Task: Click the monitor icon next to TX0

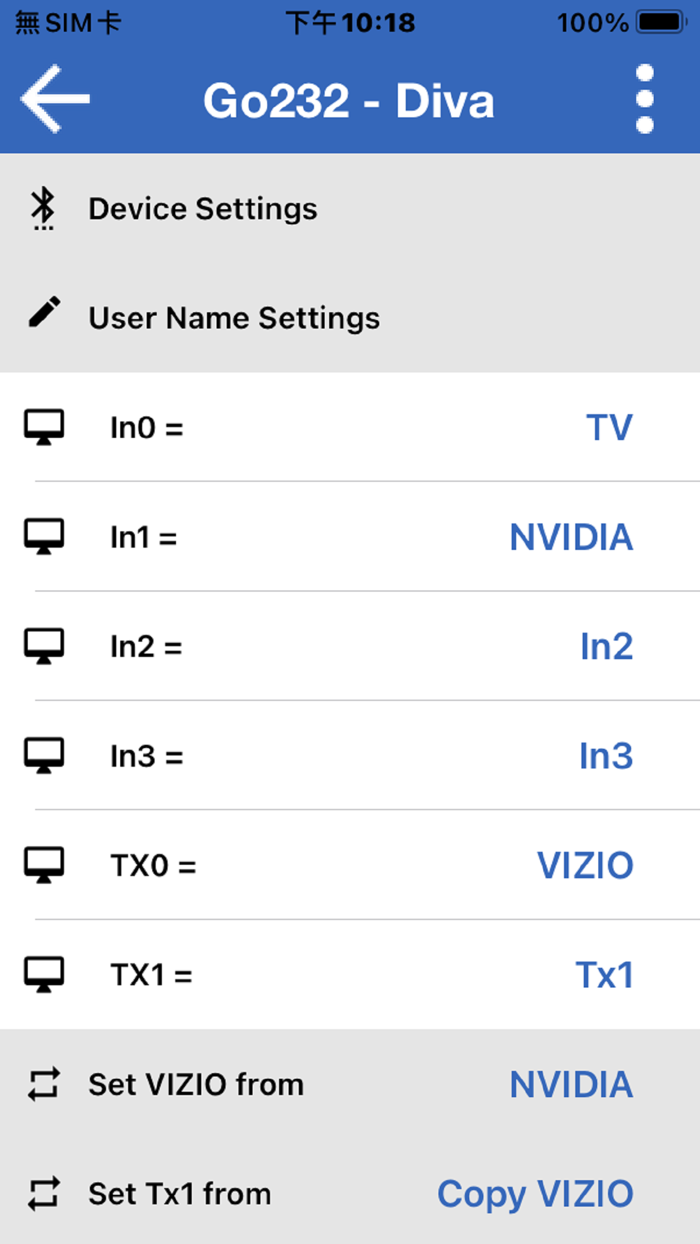Action: (x=44, y=866)
